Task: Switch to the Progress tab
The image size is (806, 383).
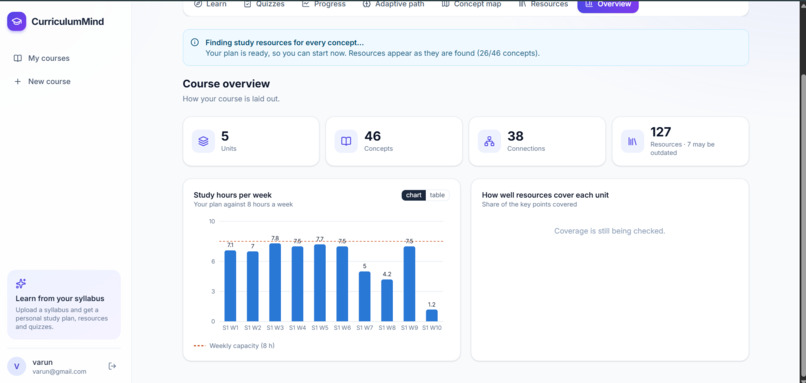Action: [x=324, y=4]
